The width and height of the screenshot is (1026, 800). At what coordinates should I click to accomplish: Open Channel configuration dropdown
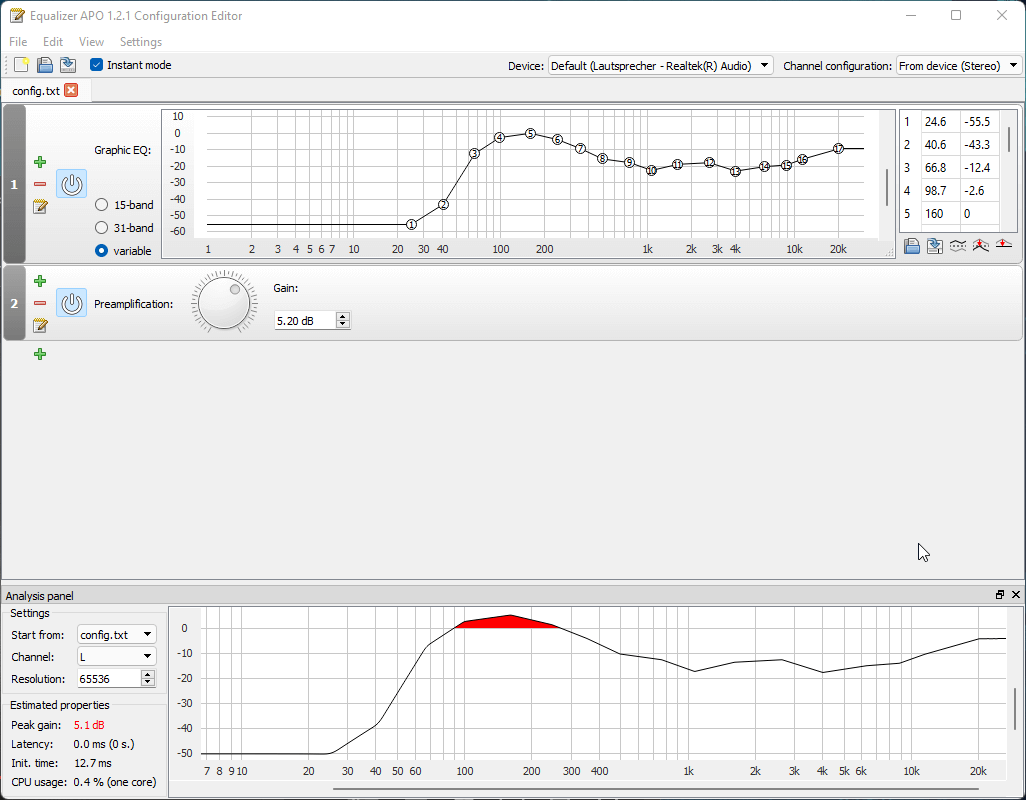pos(959,66)
